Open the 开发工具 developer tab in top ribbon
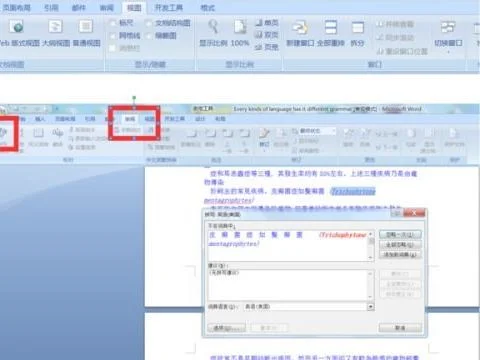Viewport: 480px width, 360px height. pos(169,7)
